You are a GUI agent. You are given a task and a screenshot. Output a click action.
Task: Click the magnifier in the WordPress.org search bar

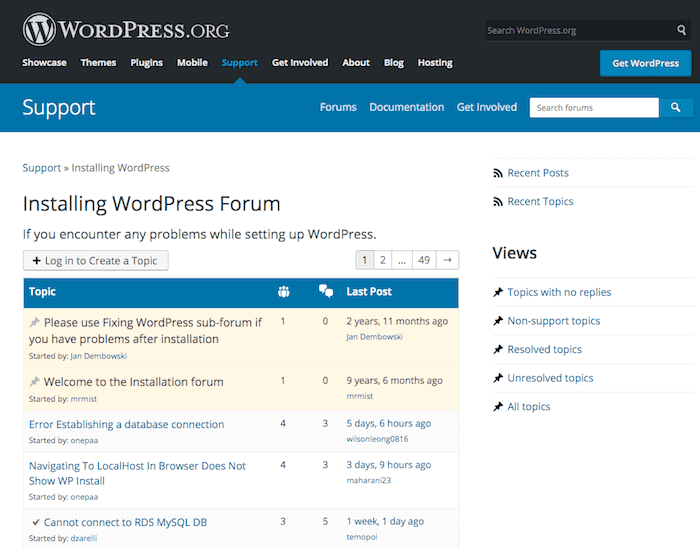(x=681, y=30)
